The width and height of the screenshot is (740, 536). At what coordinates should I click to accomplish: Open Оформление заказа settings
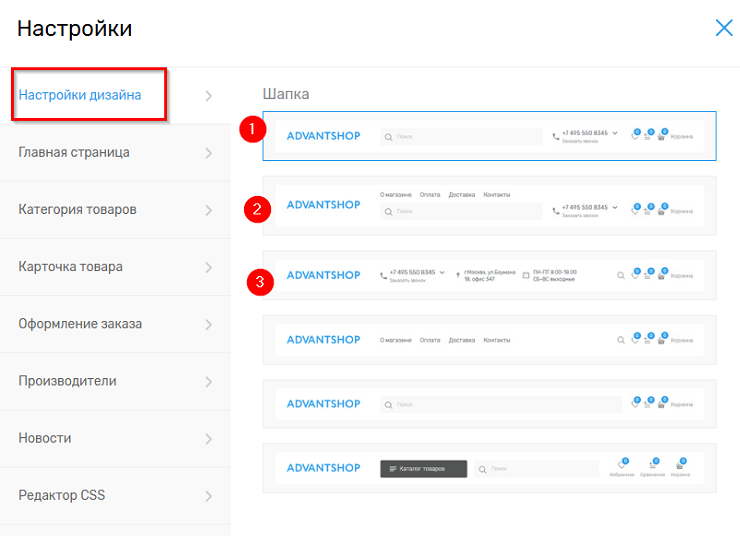[x=80, y=324]
